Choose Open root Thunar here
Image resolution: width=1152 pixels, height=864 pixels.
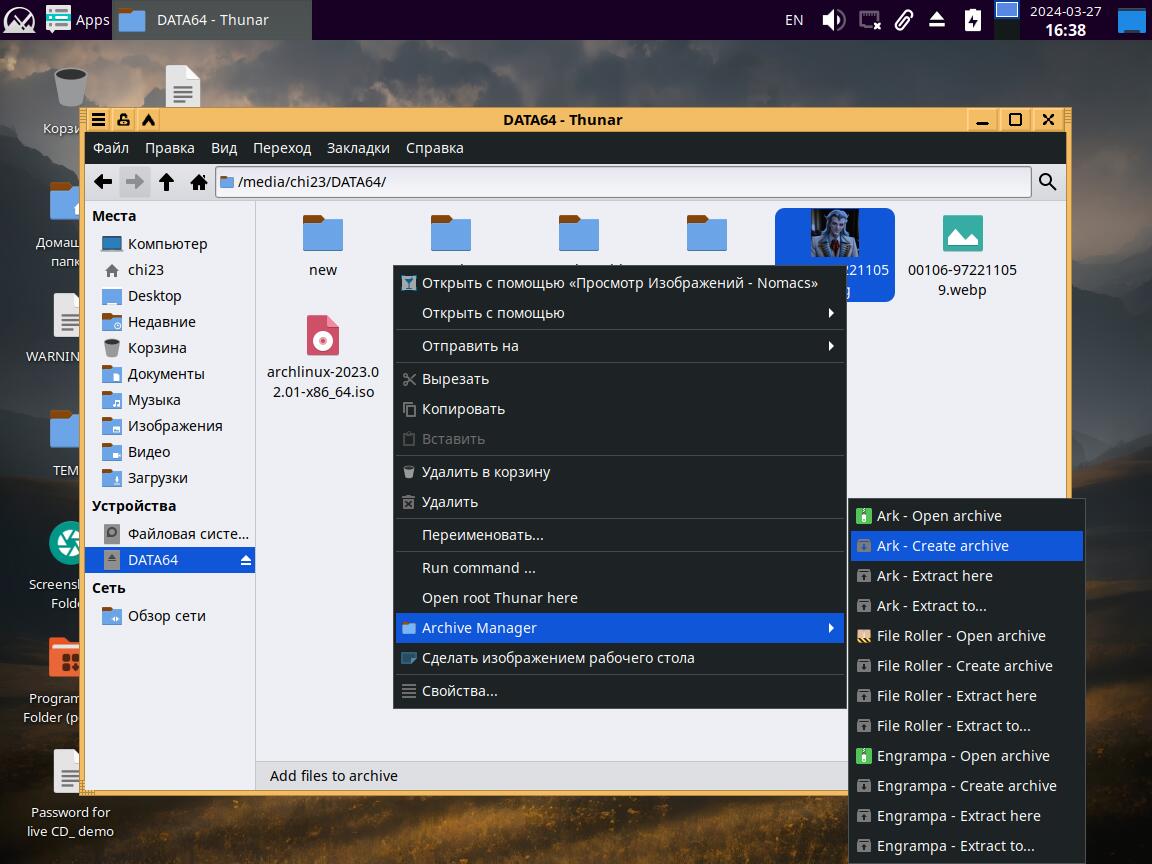coord(619,599)
